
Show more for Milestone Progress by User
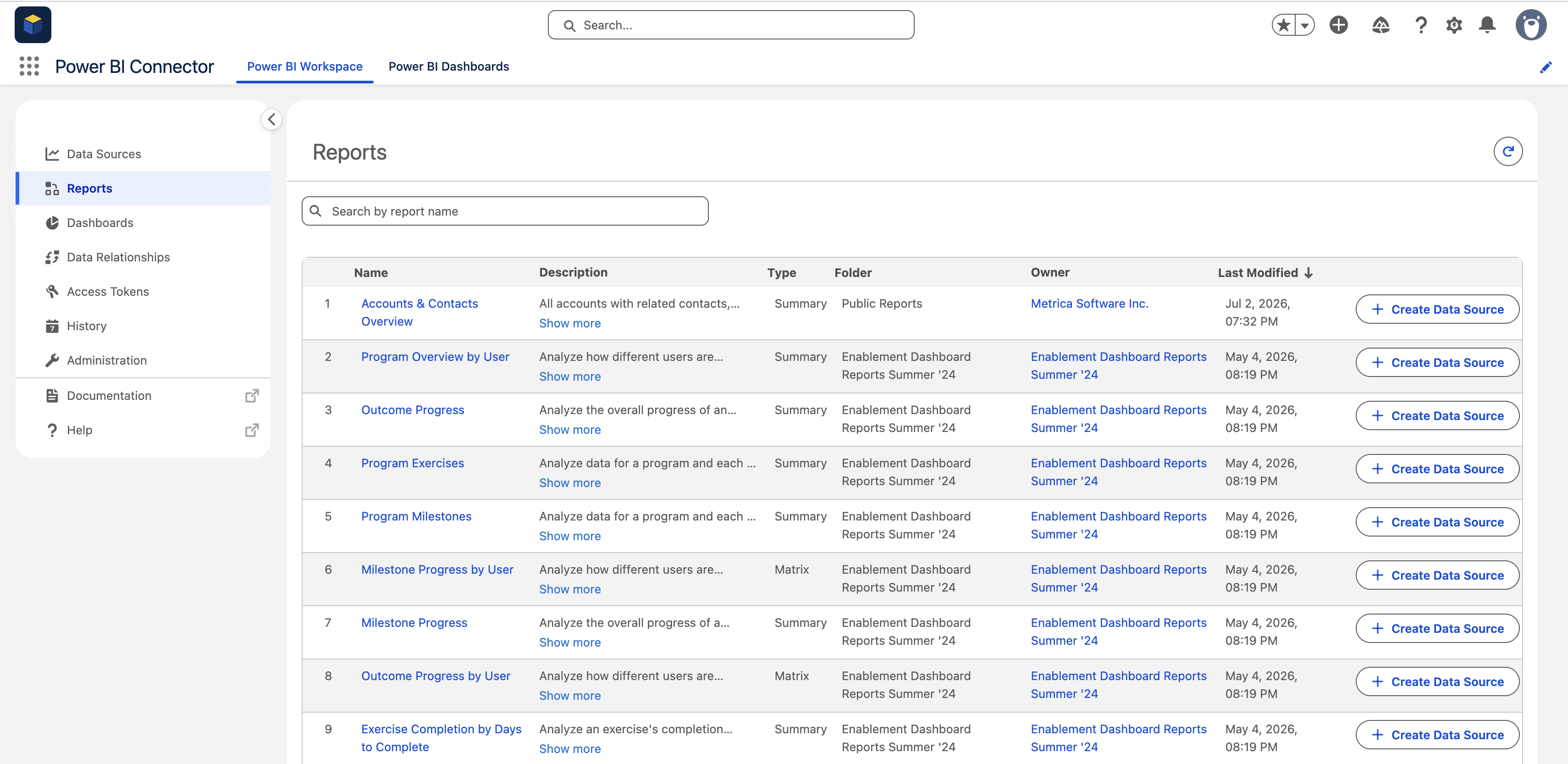coord(570,589)
